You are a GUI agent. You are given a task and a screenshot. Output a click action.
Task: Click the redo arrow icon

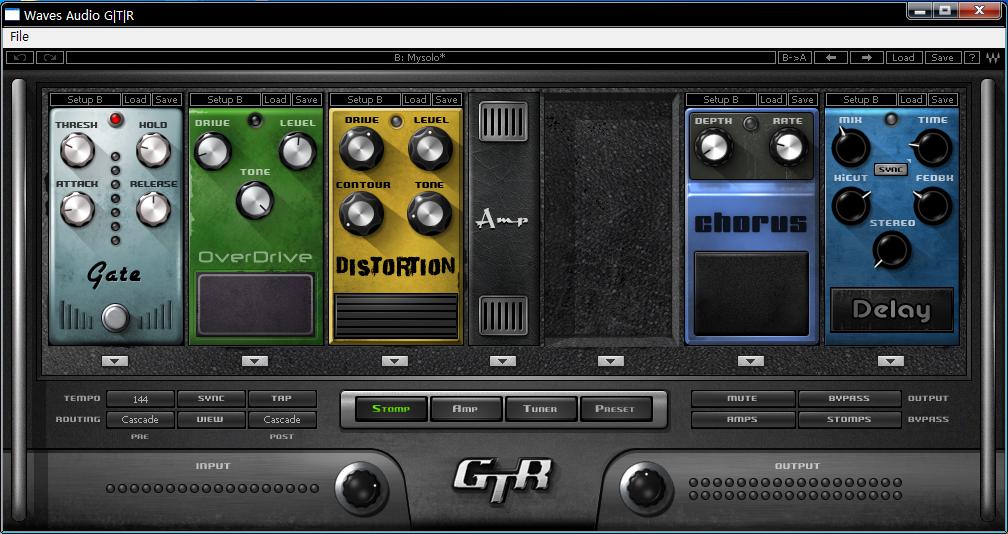click(x=50, y=58)
